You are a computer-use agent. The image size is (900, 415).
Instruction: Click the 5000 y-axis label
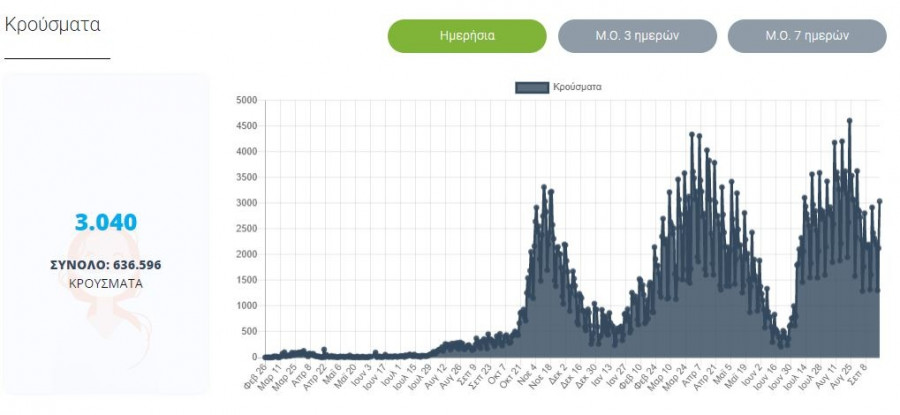pos(246,100)
